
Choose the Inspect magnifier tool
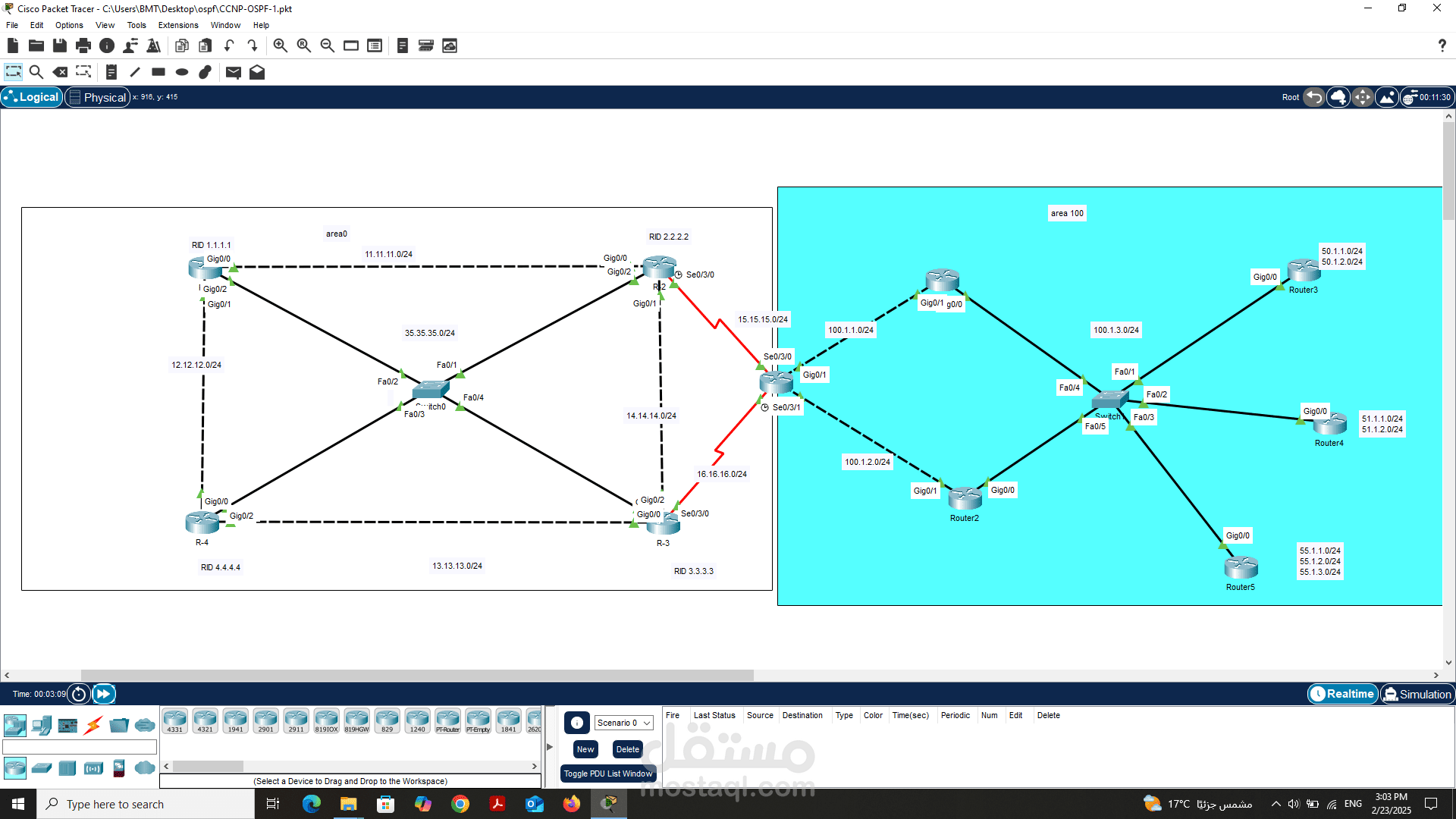(36, 72)
